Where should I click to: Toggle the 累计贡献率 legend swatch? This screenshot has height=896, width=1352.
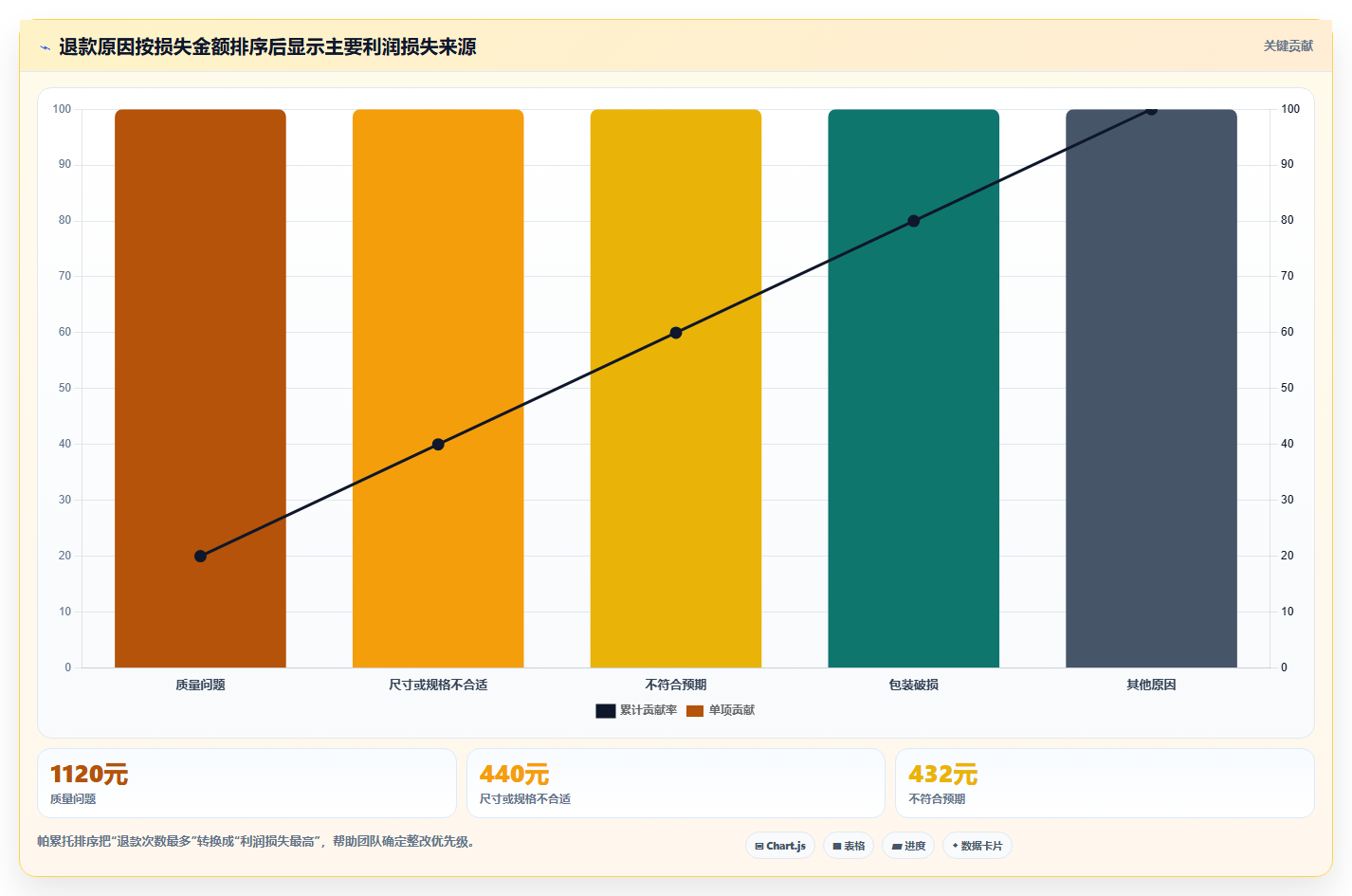605,710
